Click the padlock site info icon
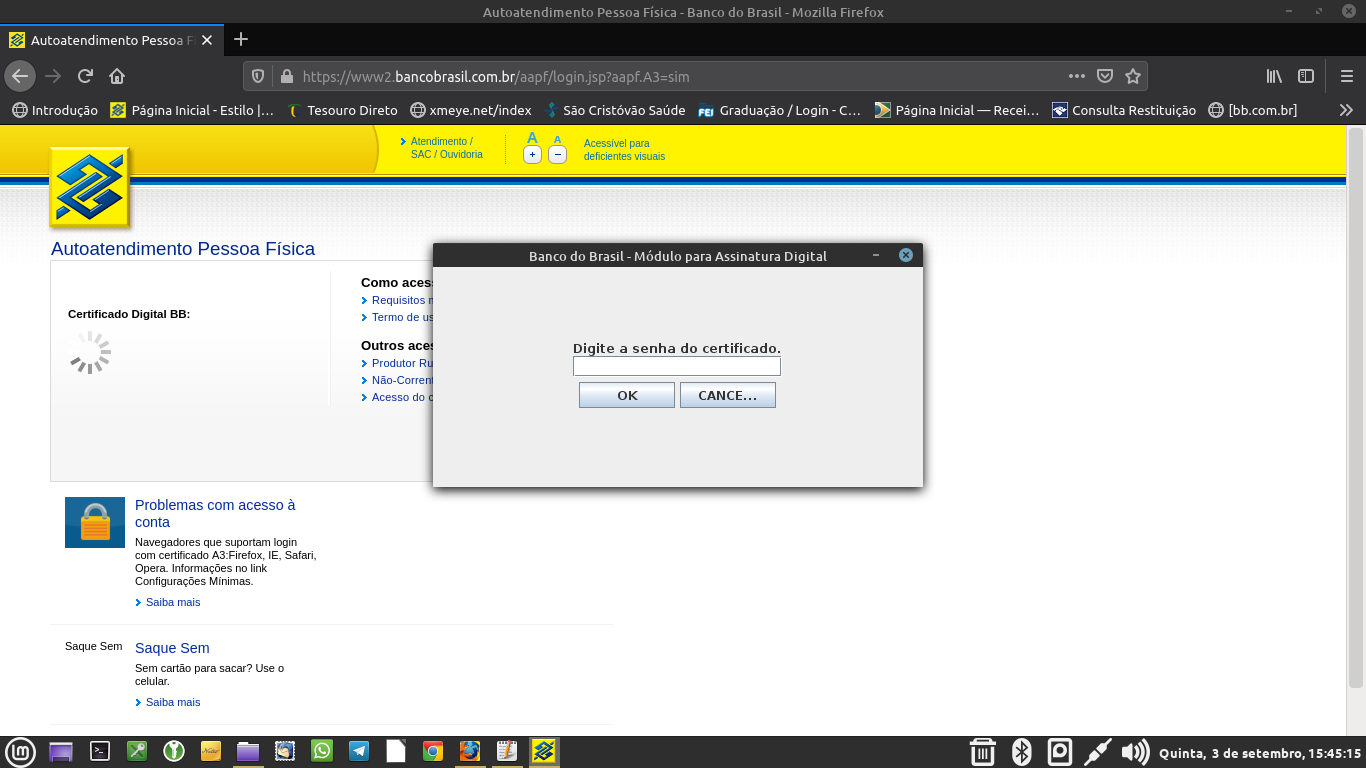This screenshot has width=1366, height=768. point(286,76)
